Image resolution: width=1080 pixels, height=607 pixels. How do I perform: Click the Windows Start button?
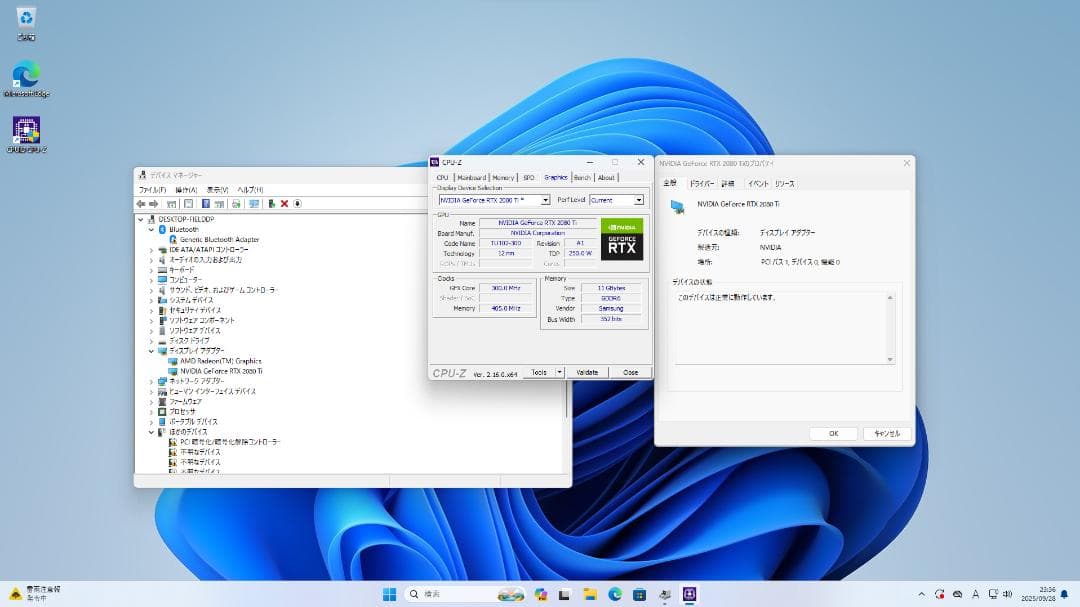coord(390,593)
